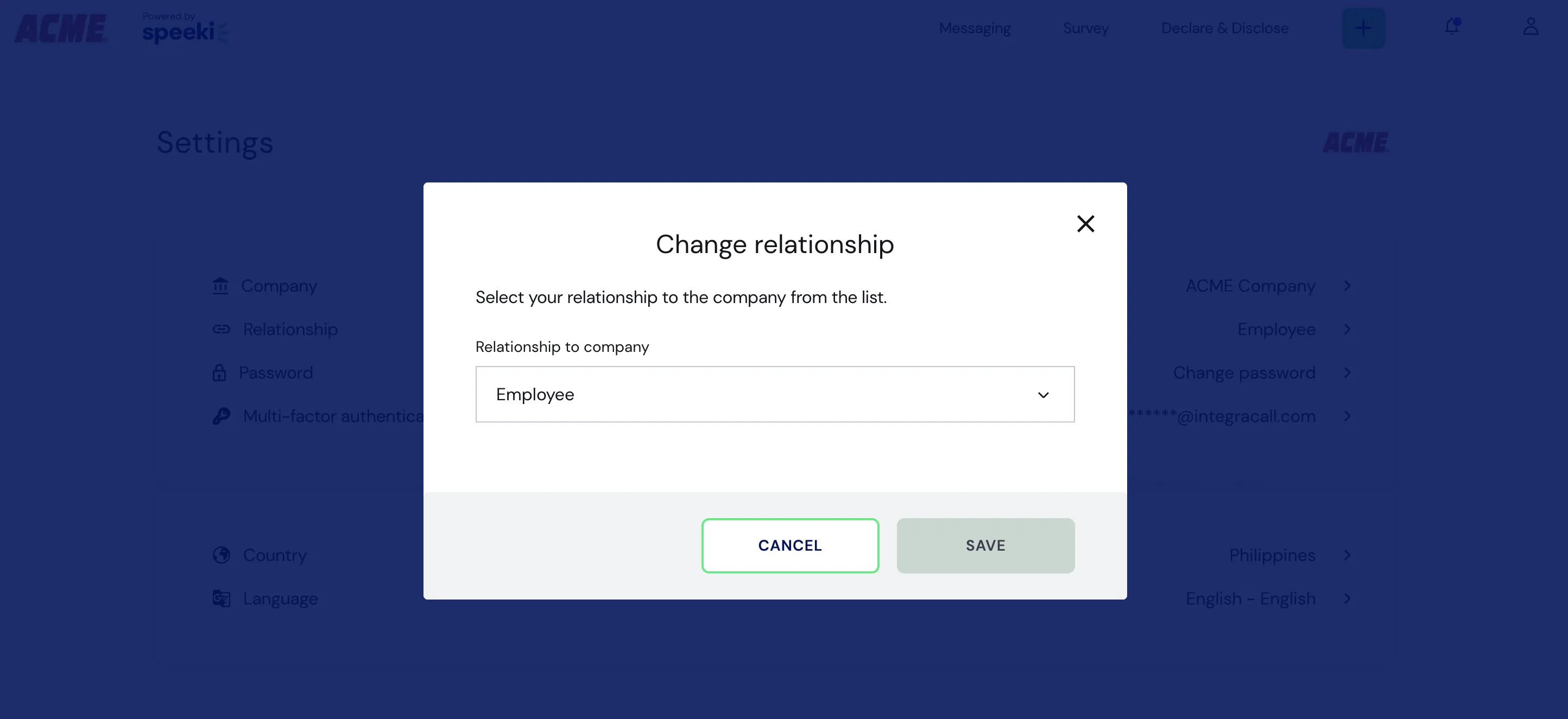The width and height of the screenshot is (1568, 719).
Task: Click the Settings page title text
Action: point(214,143)
